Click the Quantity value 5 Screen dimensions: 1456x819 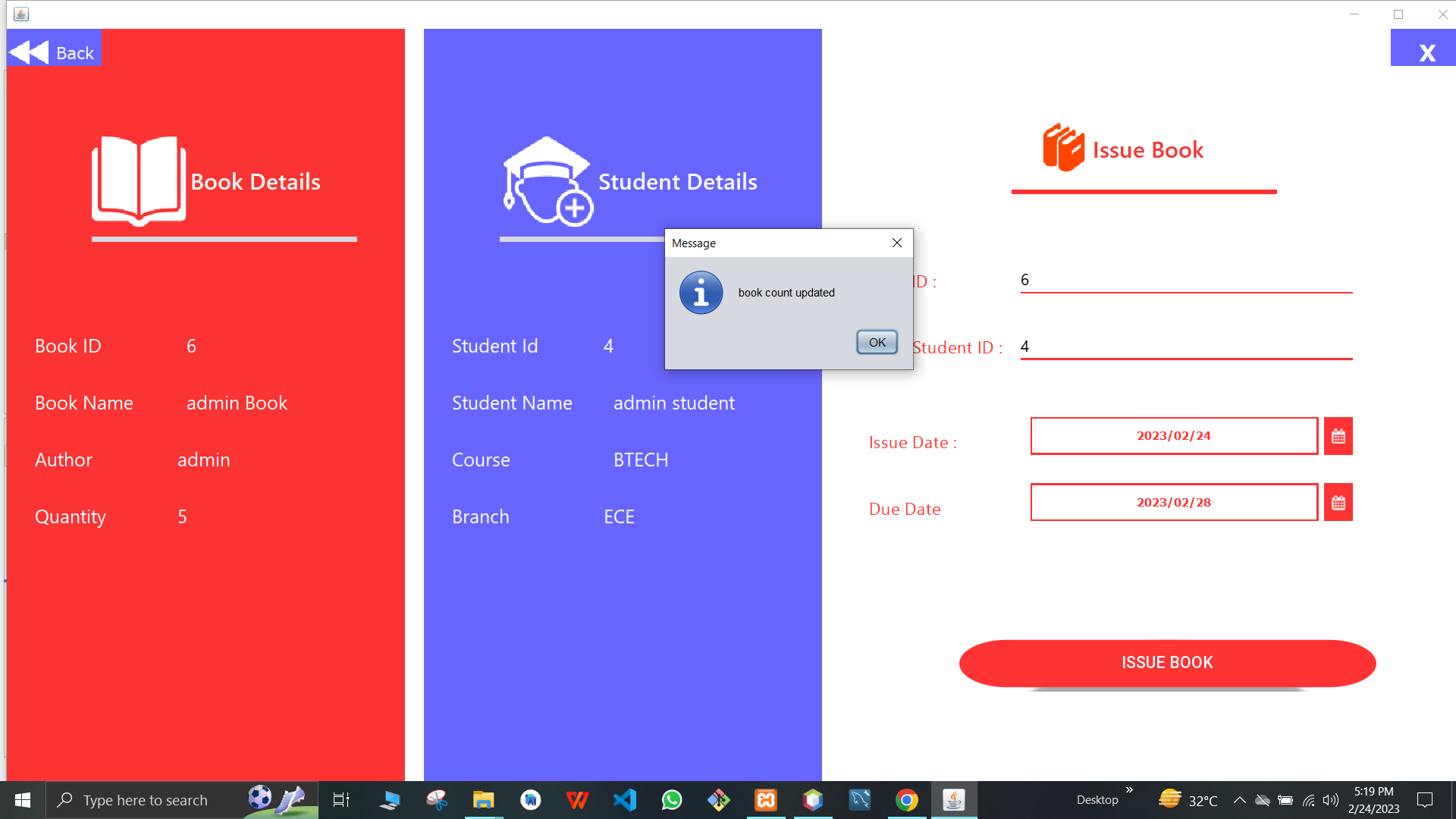[x=182, y=516]
